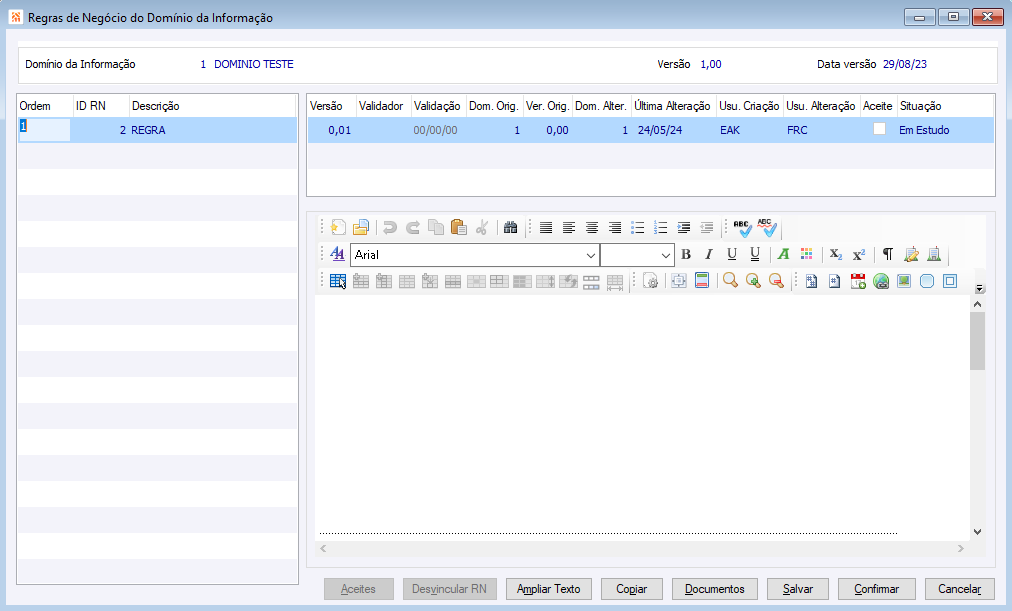Screen dimensions: 1012x611
Task: Click the editor vertical scrollbar thumb
Action: 977,341
